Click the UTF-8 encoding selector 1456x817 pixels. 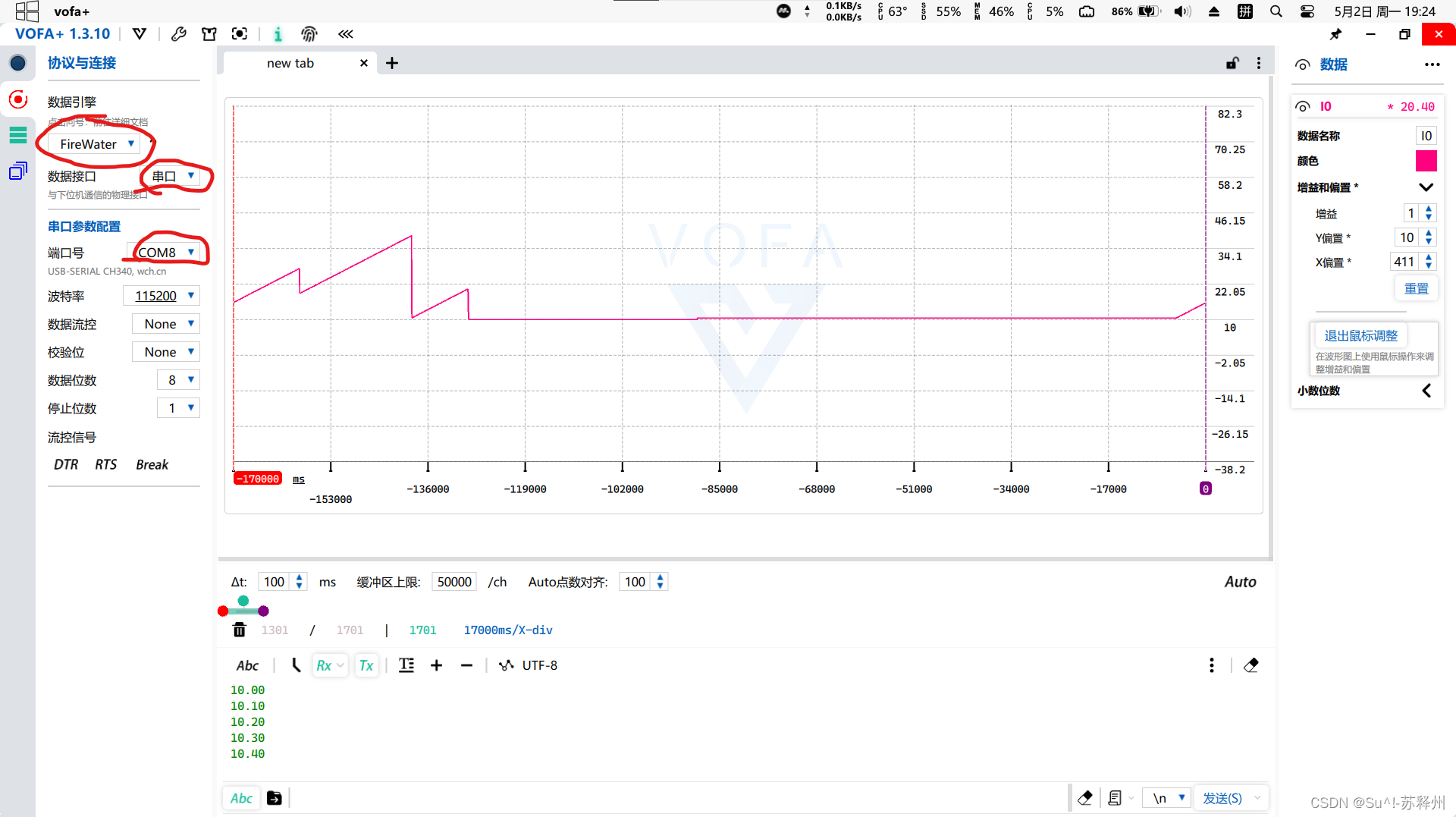pyautogui.click(x=528, y=665)
